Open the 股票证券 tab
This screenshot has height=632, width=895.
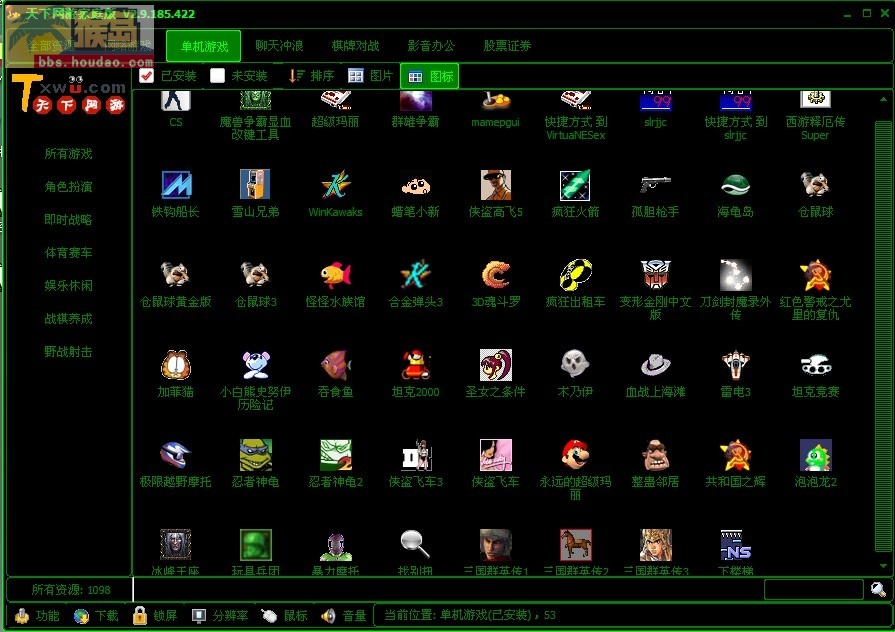pyautogui.click(x=507, y=46)
